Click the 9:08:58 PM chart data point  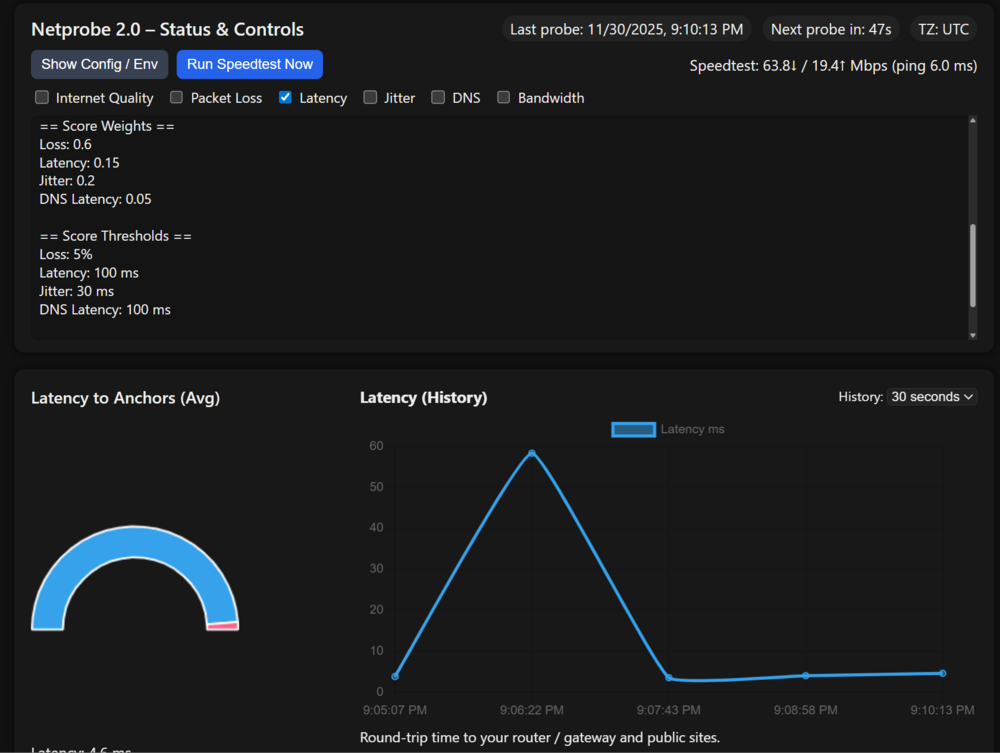806,676
